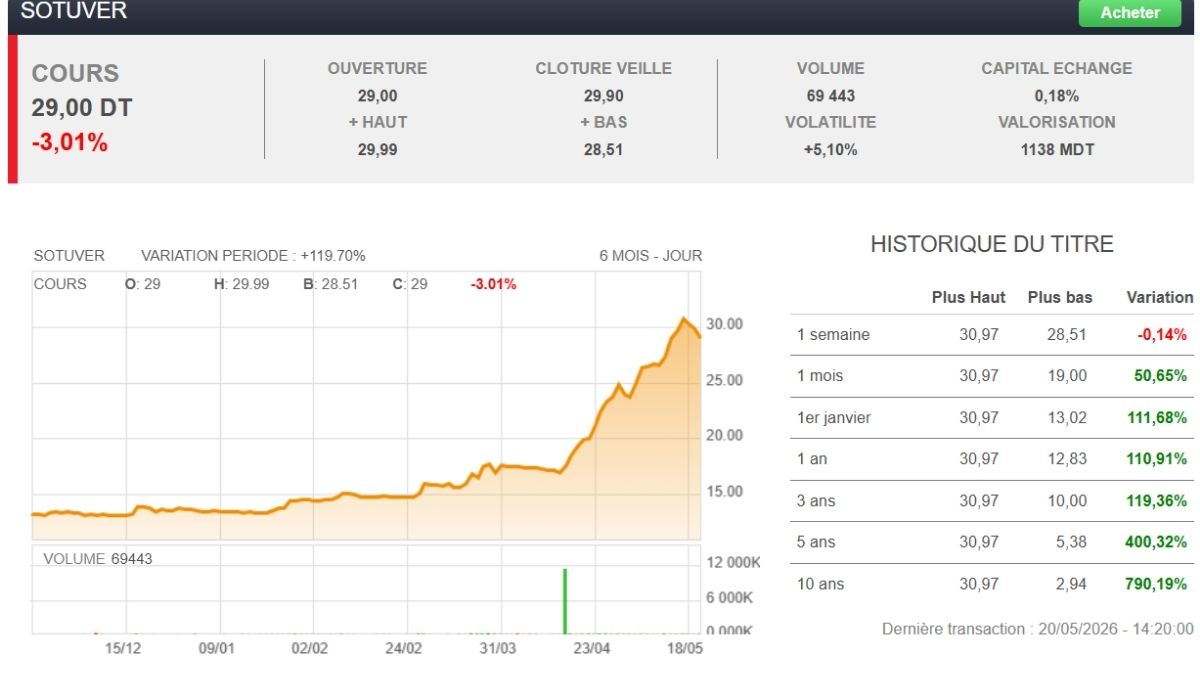
Task: Click the 13,02 plus bas for 1er janvier
Action: (1067, 418)
